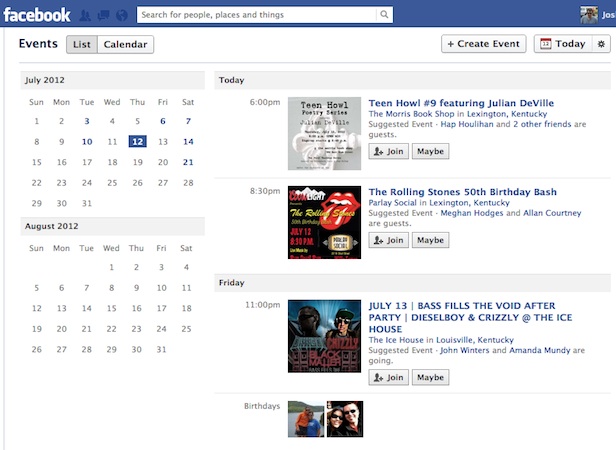Type in the people and places search box
The image size is (616, 450).
point(258,15)
